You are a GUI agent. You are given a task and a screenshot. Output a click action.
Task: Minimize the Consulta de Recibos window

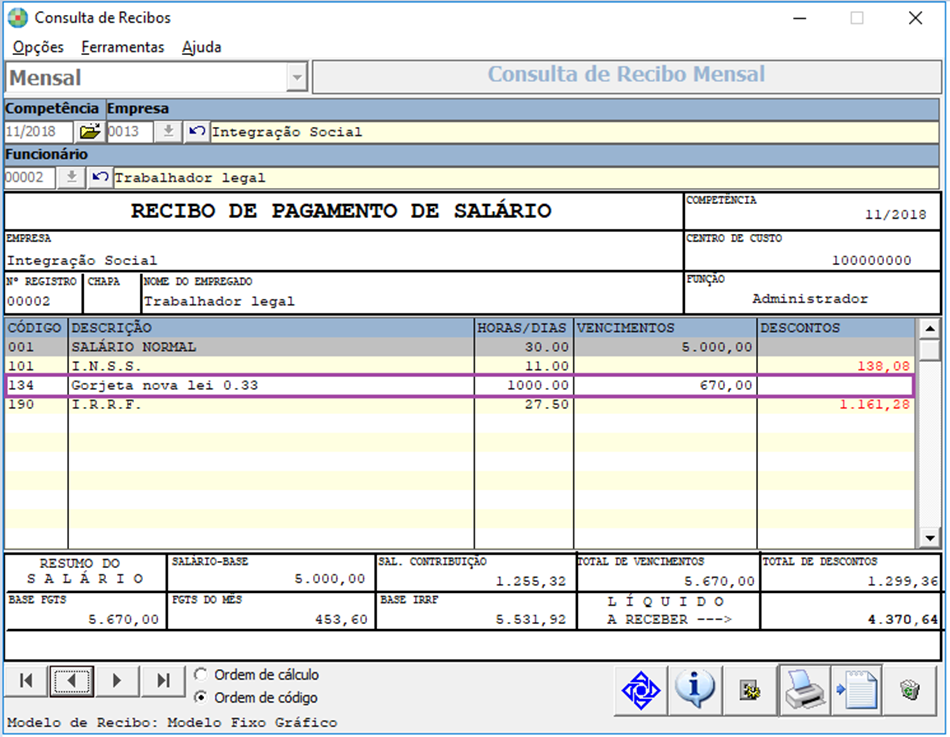pos(800,18)
